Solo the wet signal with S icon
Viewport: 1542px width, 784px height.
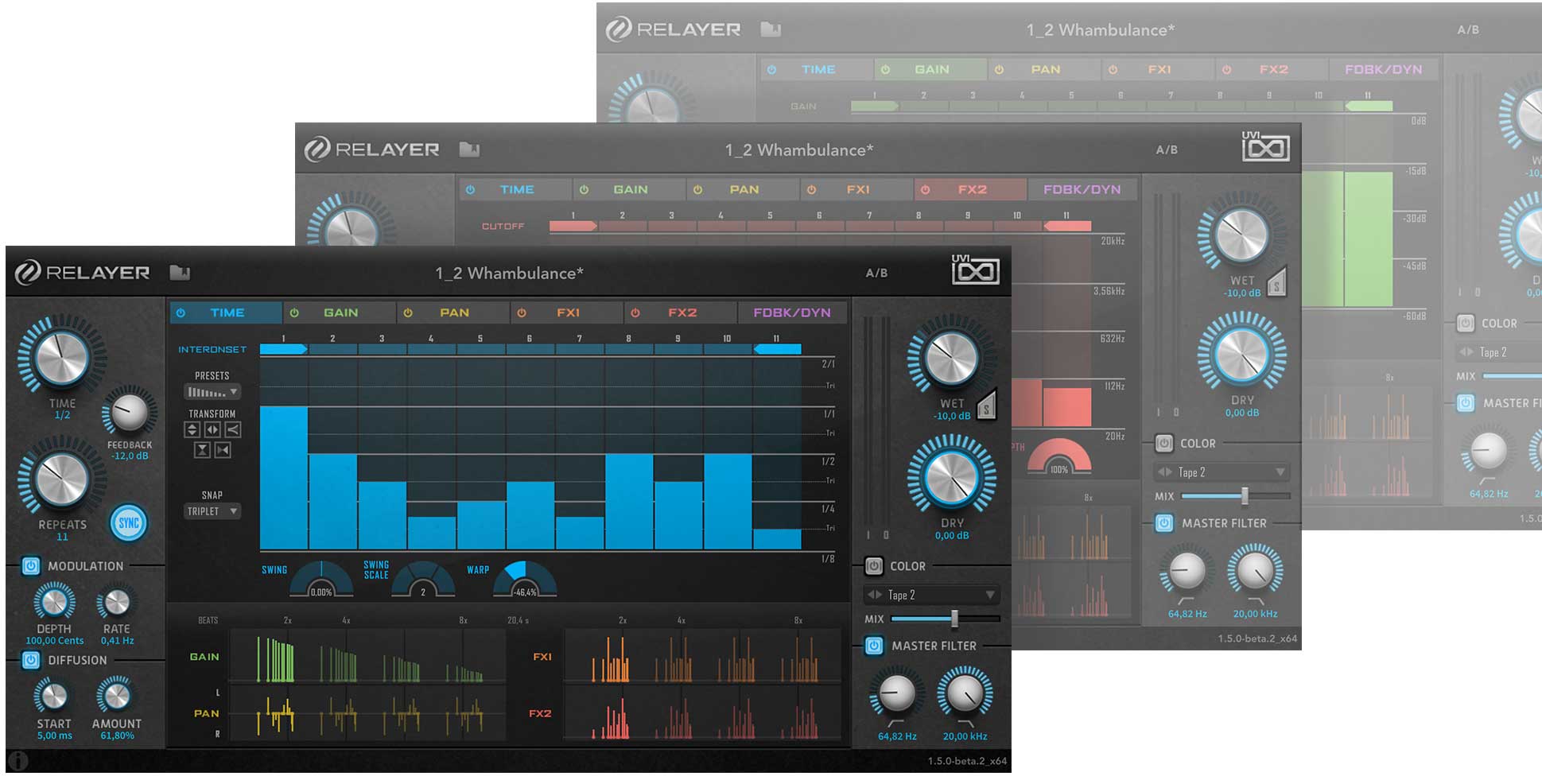click(986, 406)
